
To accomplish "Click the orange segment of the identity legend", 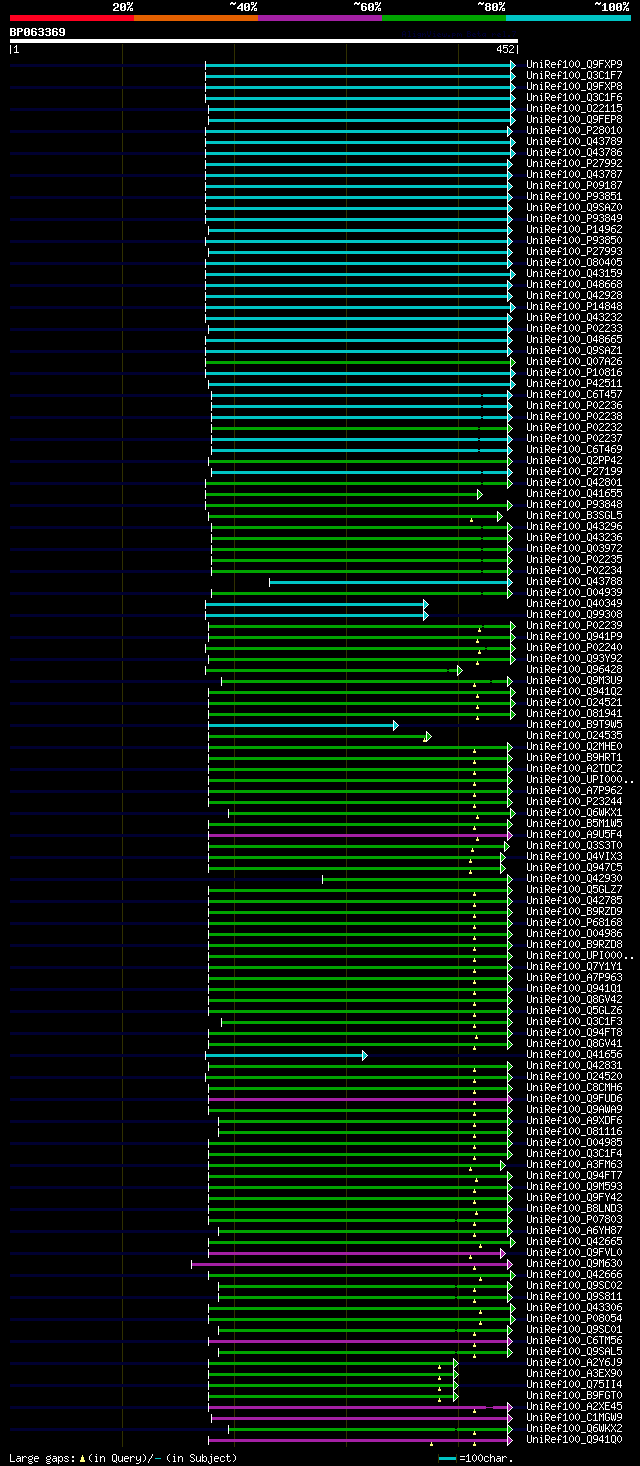I will point(196,18).
